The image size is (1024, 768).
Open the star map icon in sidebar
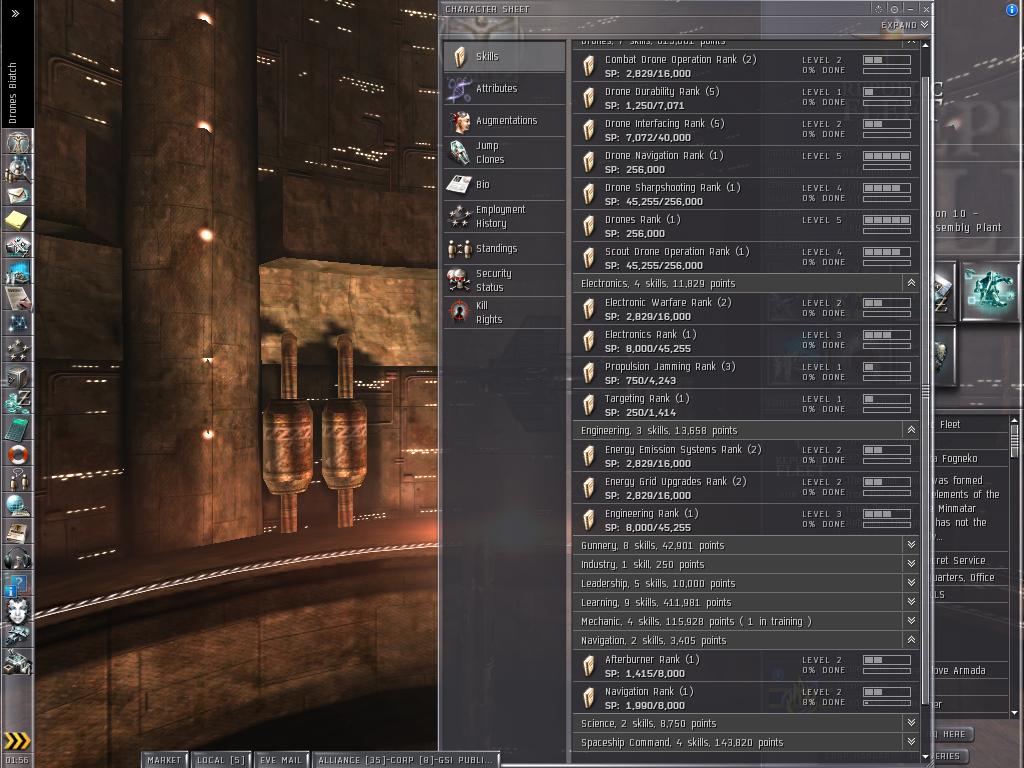[18, 323]
